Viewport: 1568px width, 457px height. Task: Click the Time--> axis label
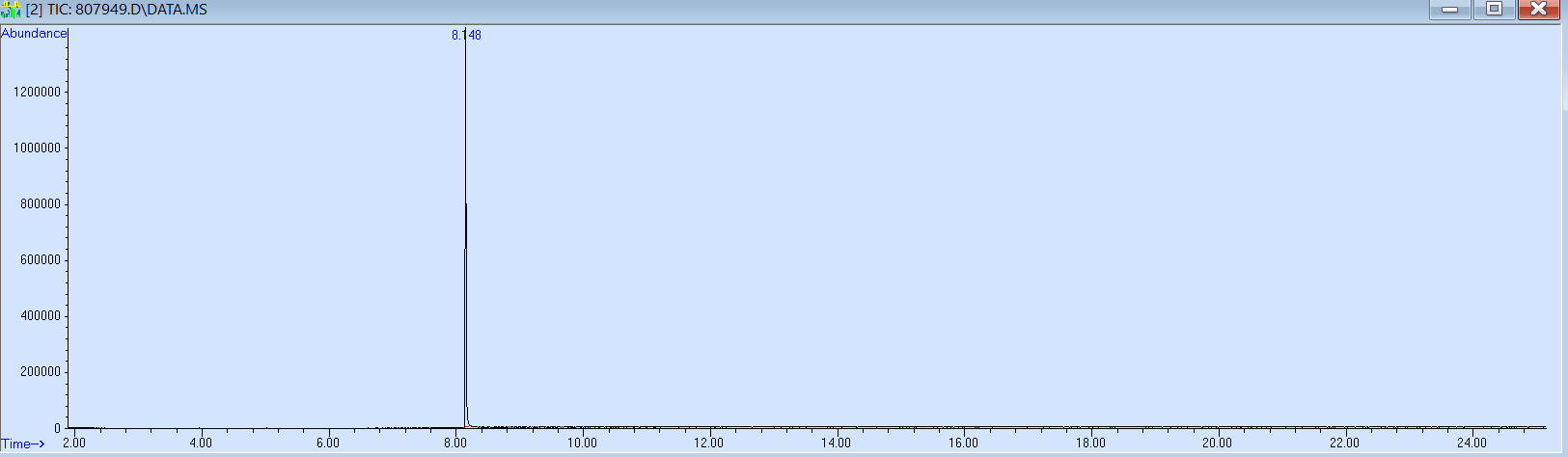(23, 444)
